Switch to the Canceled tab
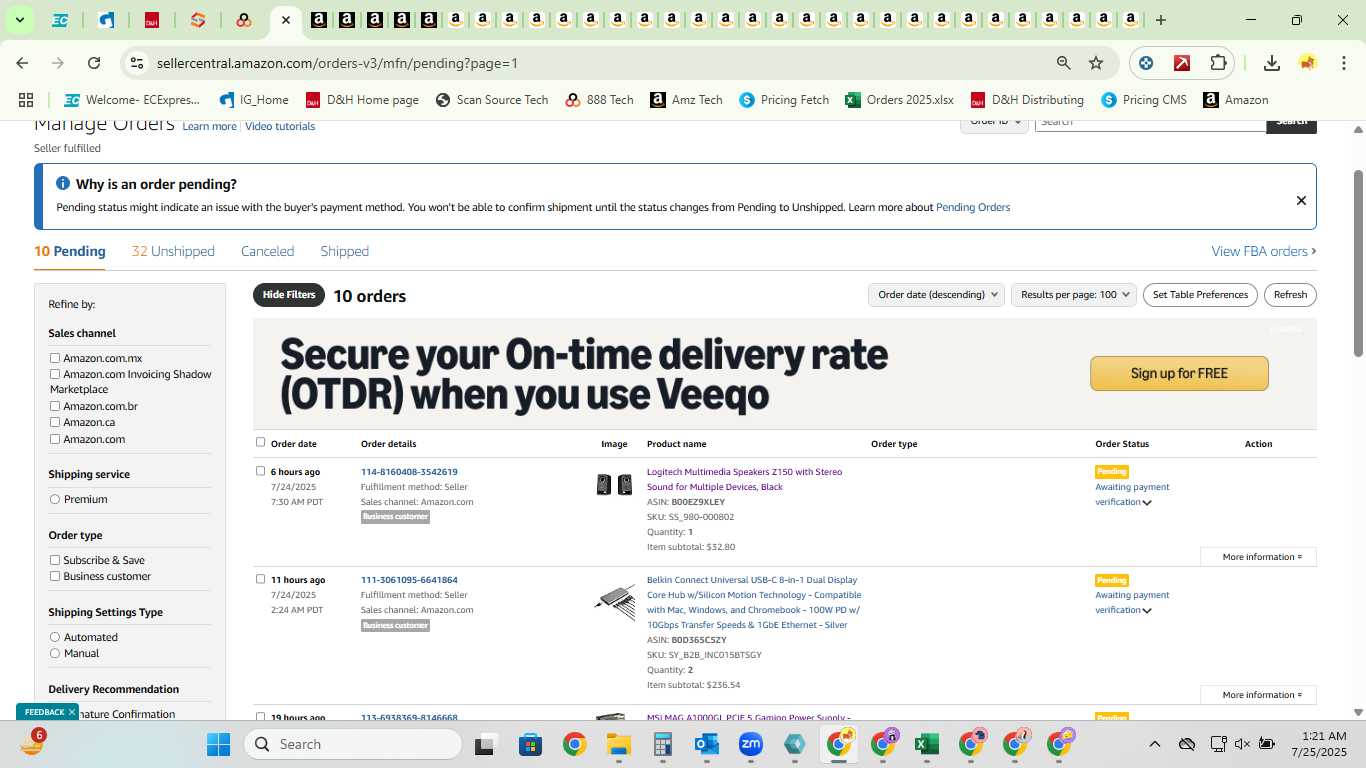The height and width of the screenshot is (768, 1366). tap(267, 251)
